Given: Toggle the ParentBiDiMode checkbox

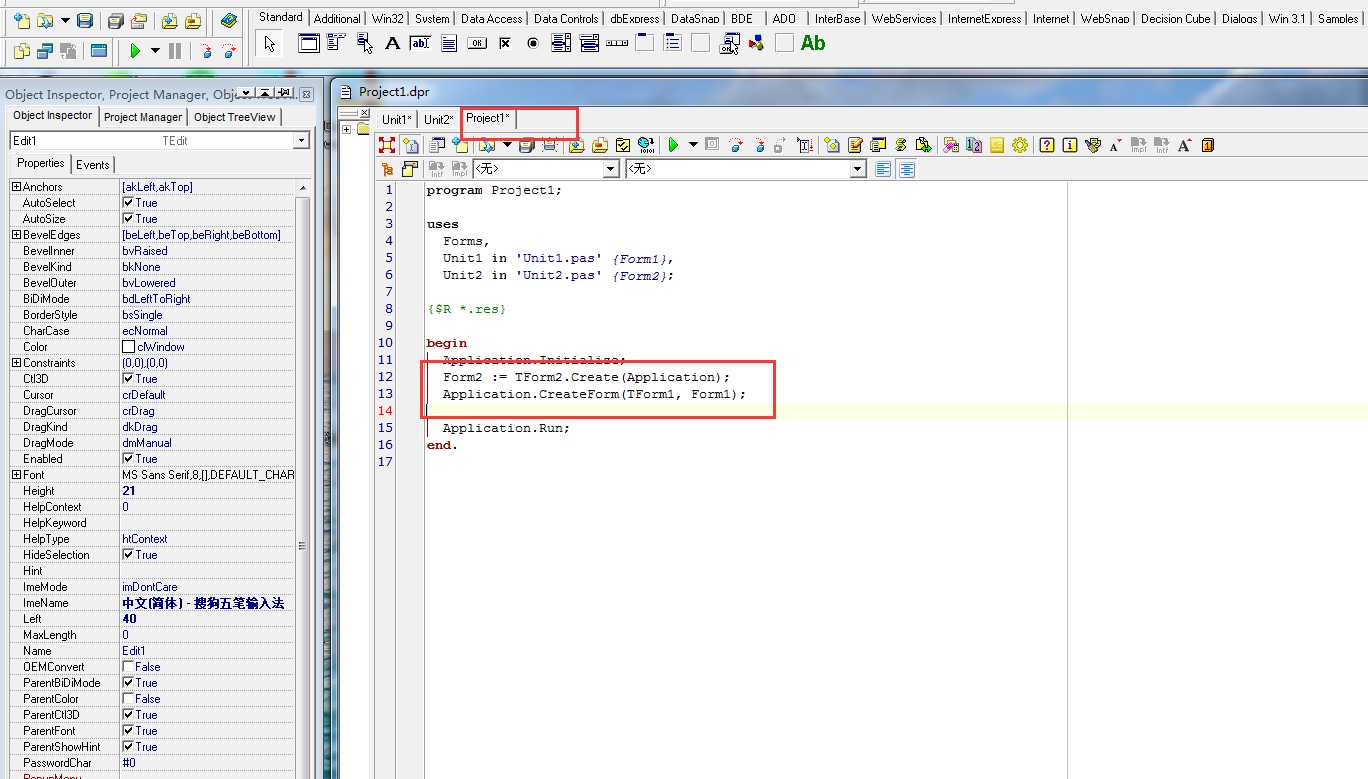Looking at the screenshot, I should [128, 683].
